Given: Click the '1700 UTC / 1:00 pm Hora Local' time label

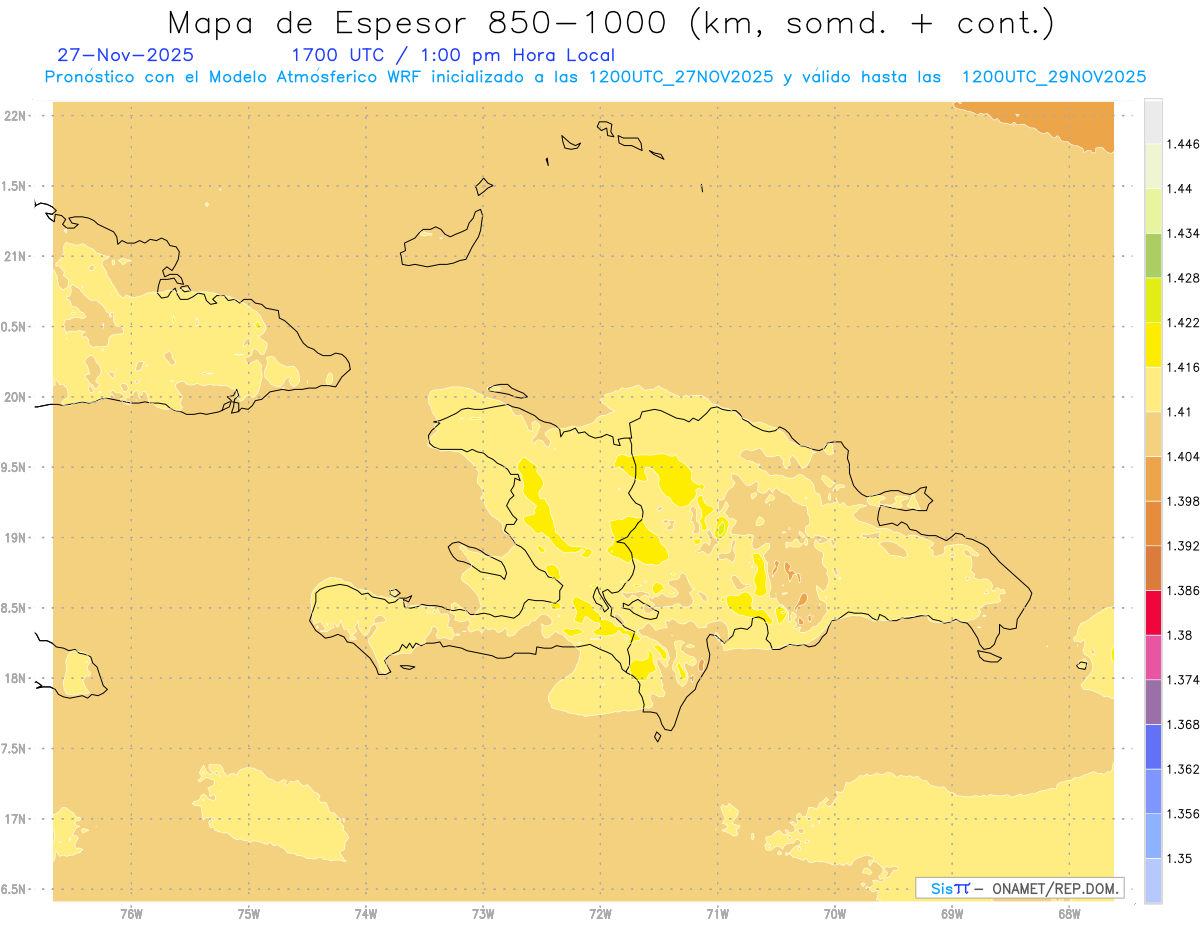Looking at the screenshot, I should 452,55.
